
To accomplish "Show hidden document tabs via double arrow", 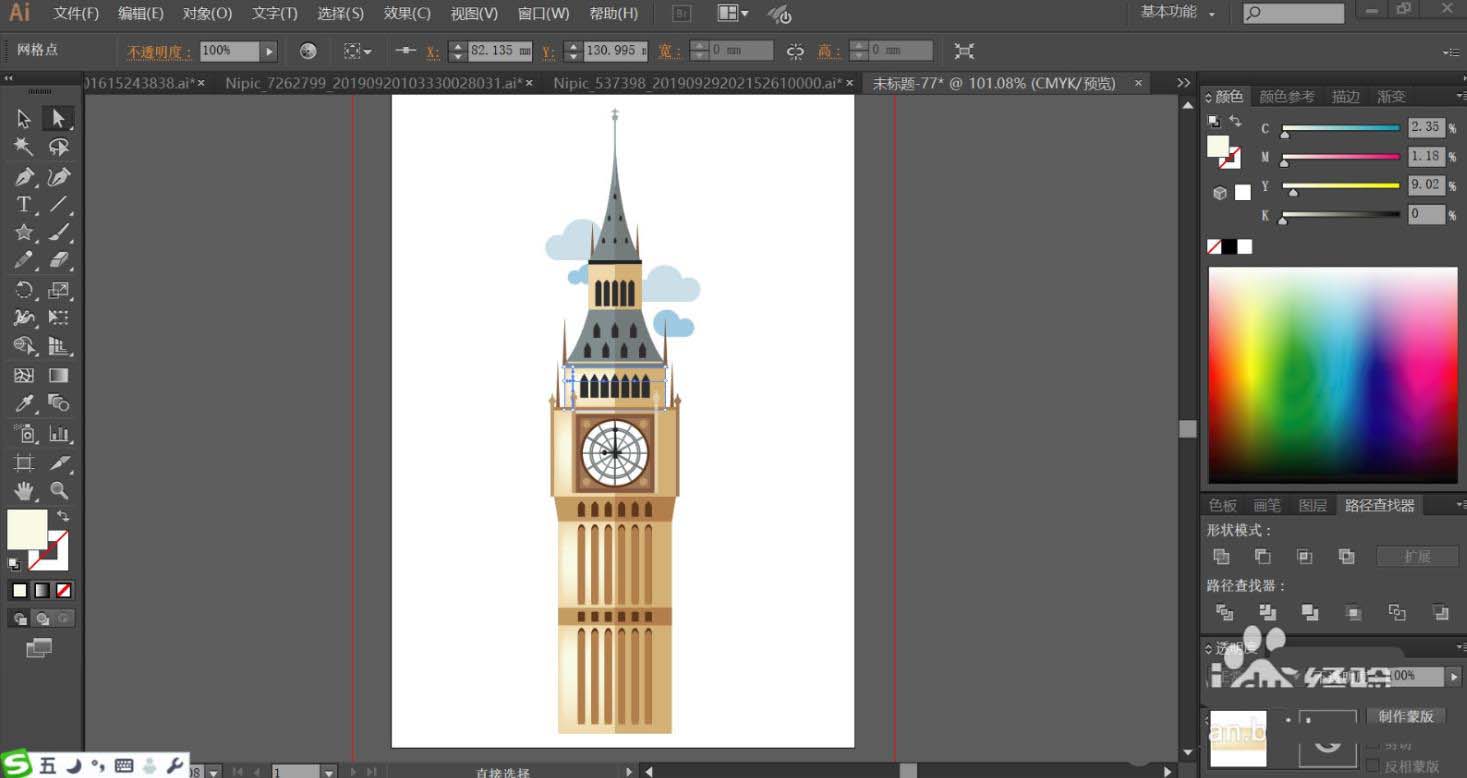I will click(1184, 83).
